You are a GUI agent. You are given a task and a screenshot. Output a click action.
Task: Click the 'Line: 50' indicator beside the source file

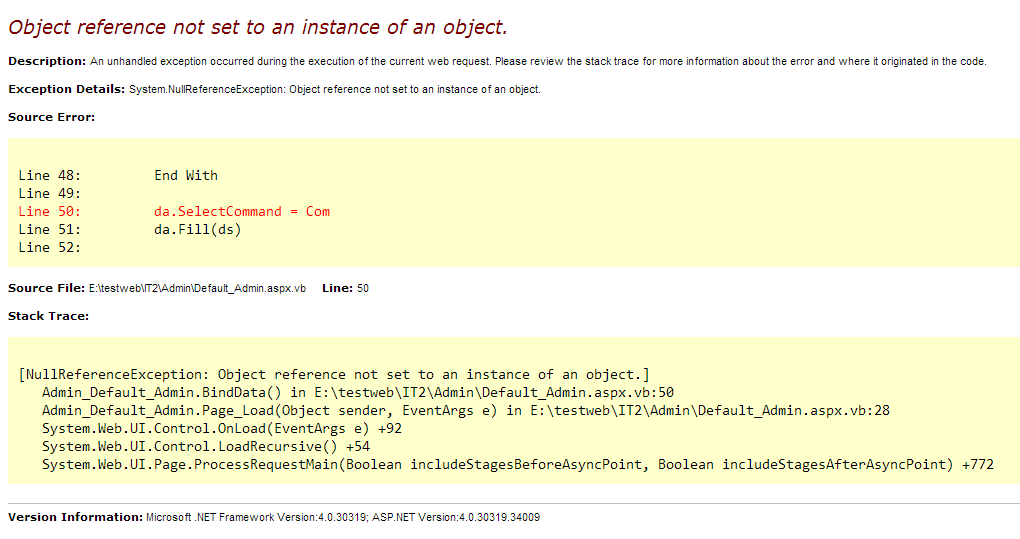(x=345, y=288)
